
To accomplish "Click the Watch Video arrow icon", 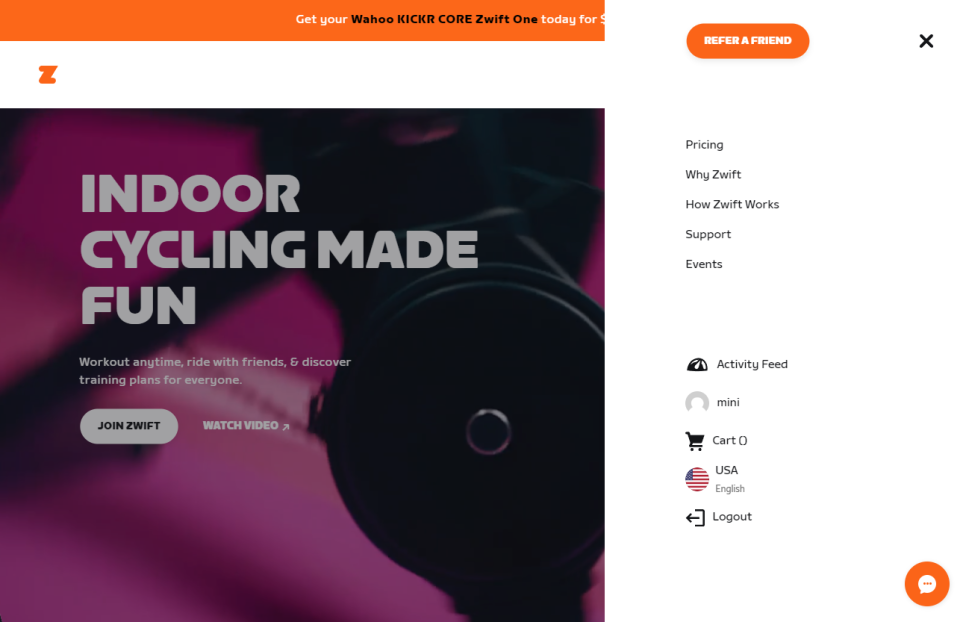I will point(286,427).
